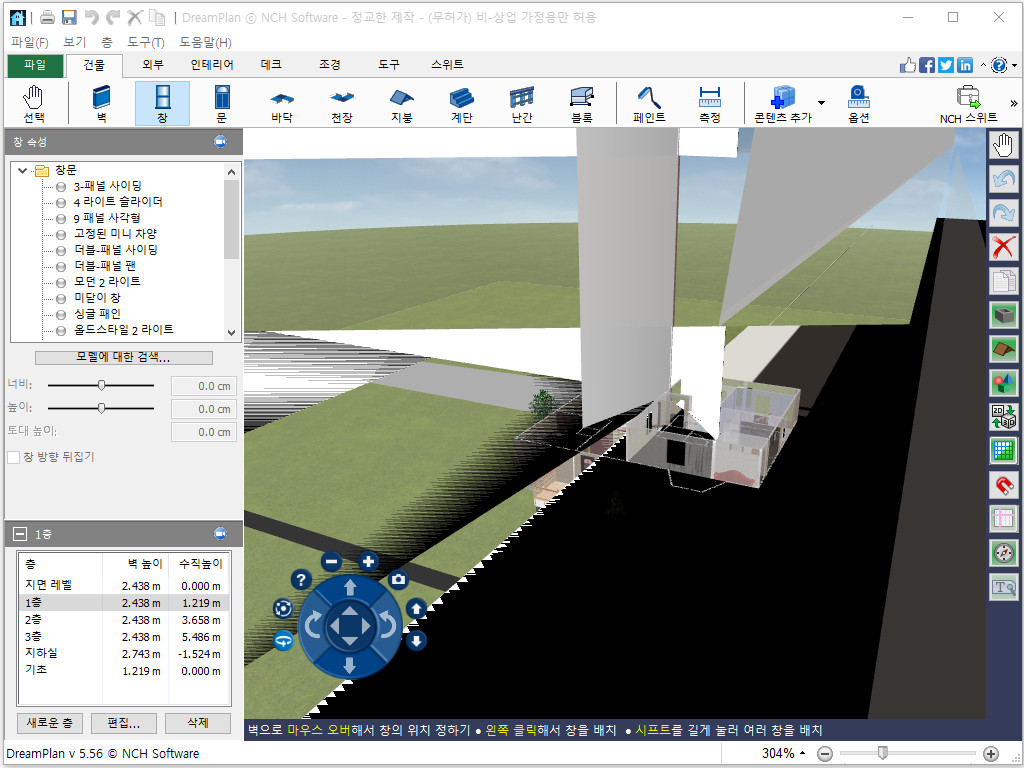Click the green 파일 ribbon button
The image size is (1024, 768).
point(35,65)
